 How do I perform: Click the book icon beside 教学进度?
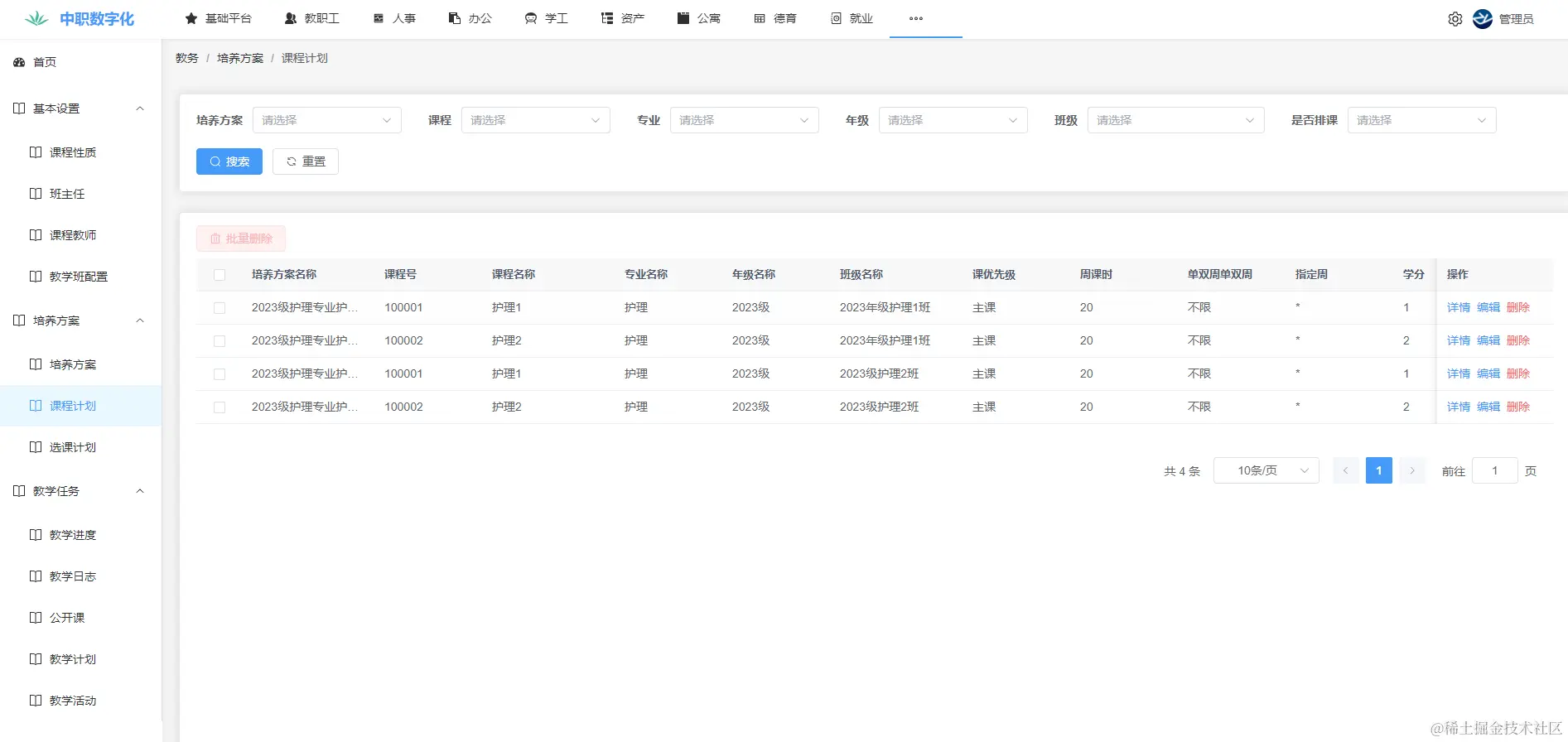(x=36, y=535)
